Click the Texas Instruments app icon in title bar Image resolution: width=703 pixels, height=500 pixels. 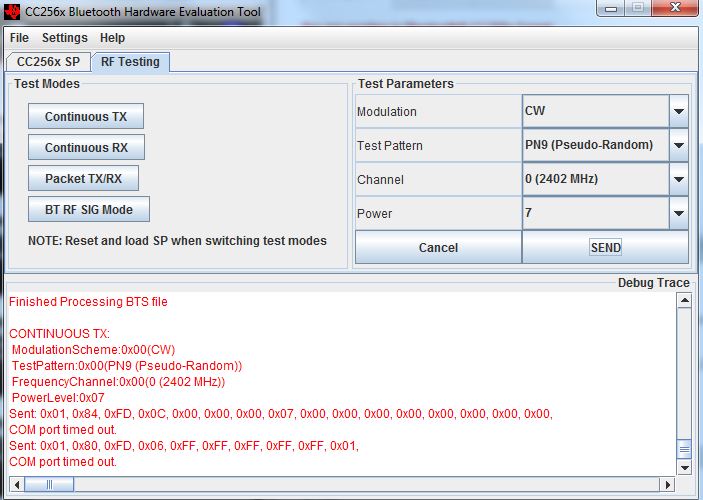(x=12, y=11)
